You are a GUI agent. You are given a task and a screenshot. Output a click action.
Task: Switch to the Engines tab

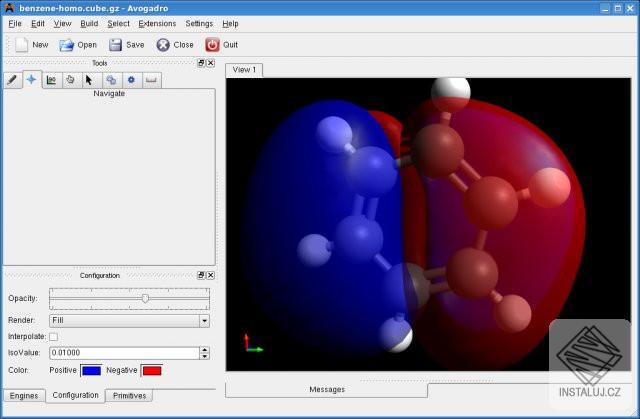24,396
